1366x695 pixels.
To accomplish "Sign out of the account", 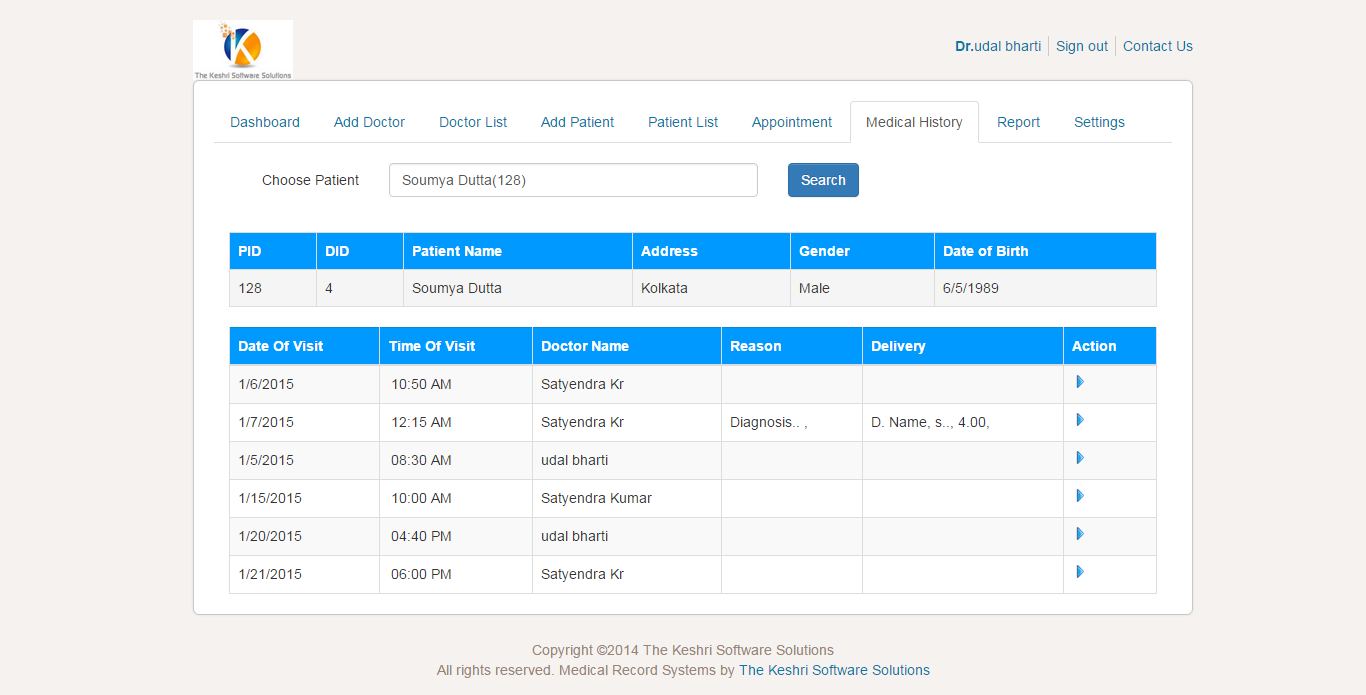I will (1081, 46).
